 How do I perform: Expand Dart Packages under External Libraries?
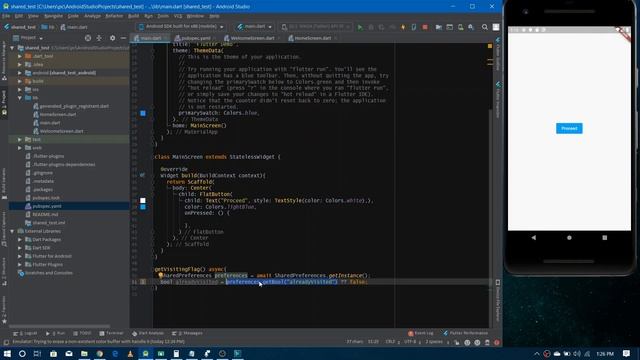coord(20,240)
